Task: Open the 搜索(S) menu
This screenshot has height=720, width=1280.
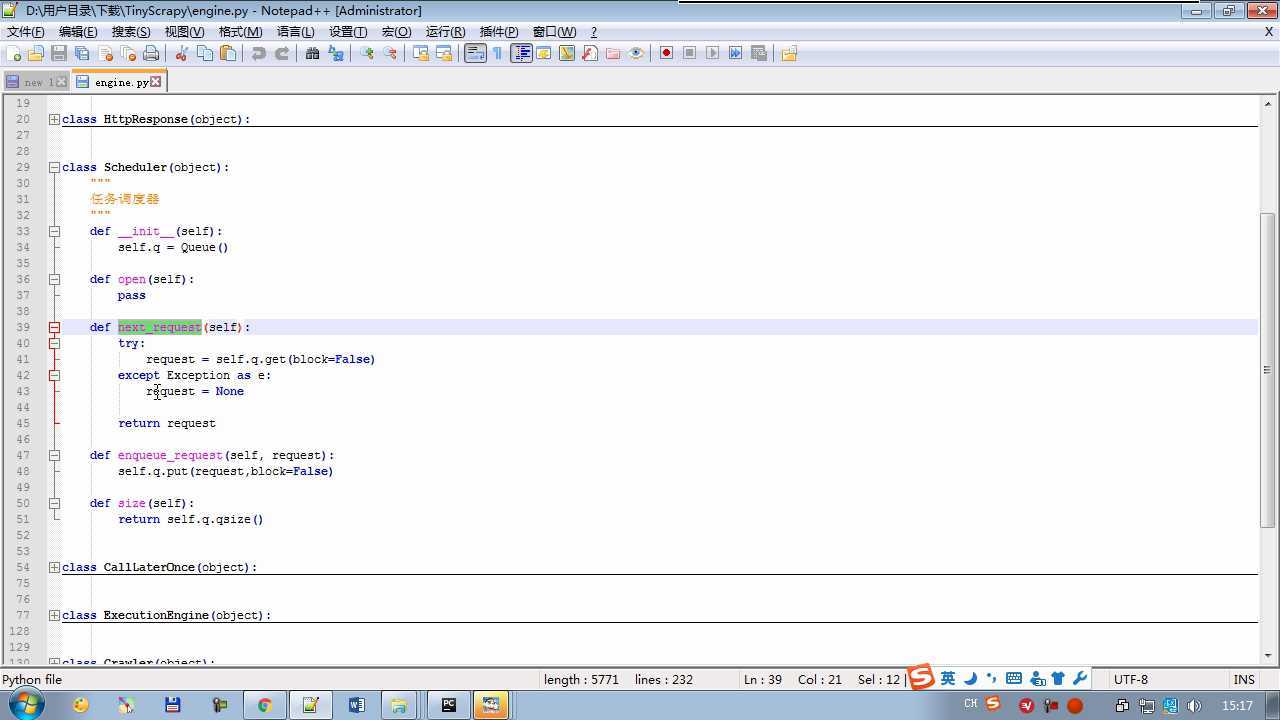Action: pos(131,32)
